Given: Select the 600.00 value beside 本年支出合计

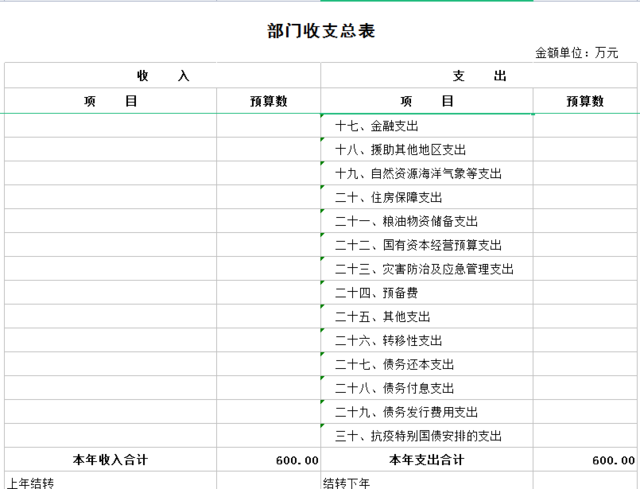Looking at the screenshot, I should point(613,460).
